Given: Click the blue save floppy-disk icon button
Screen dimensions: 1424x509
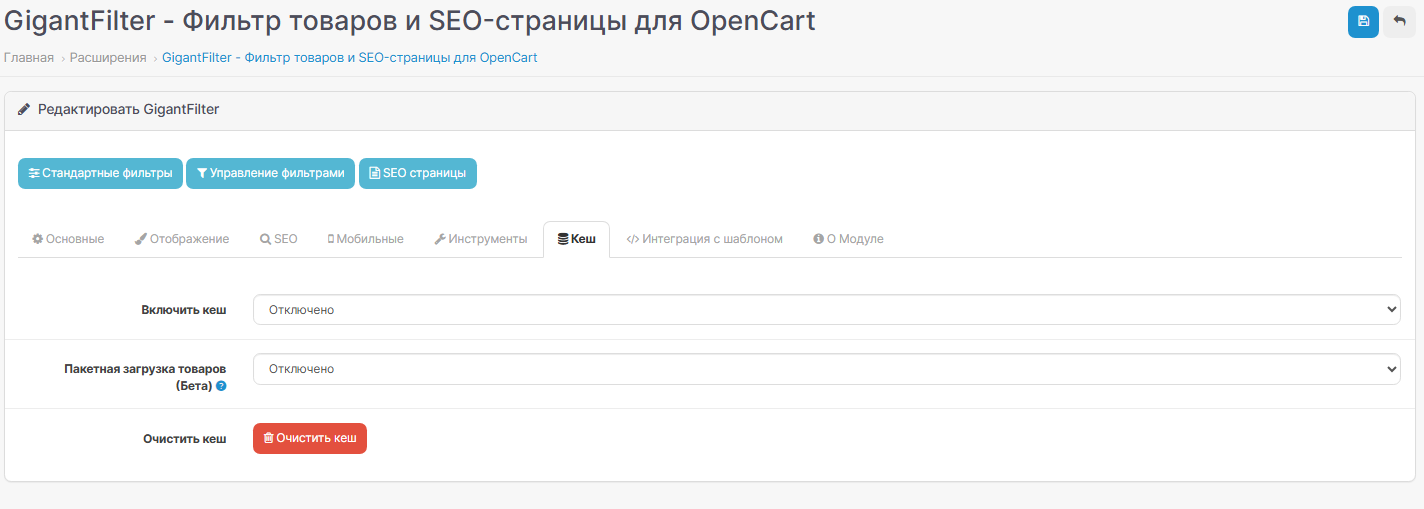Looking at the screenshot, I should 1363,22.
